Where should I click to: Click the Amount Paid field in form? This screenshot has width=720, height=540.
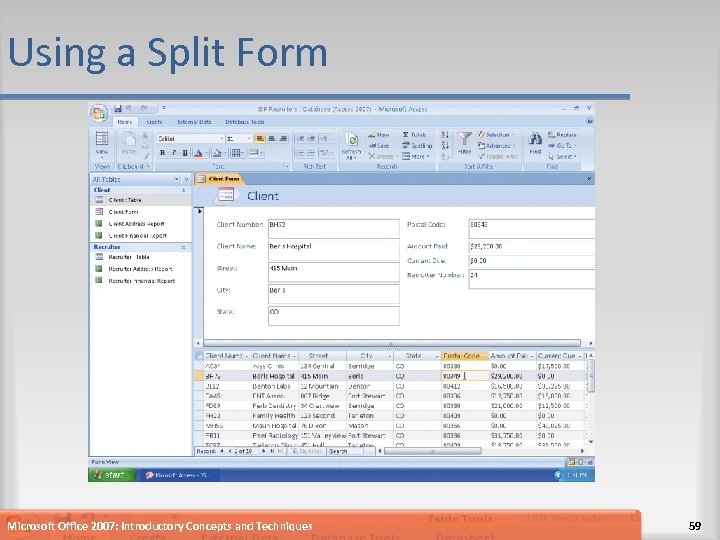tap(532, 246)
